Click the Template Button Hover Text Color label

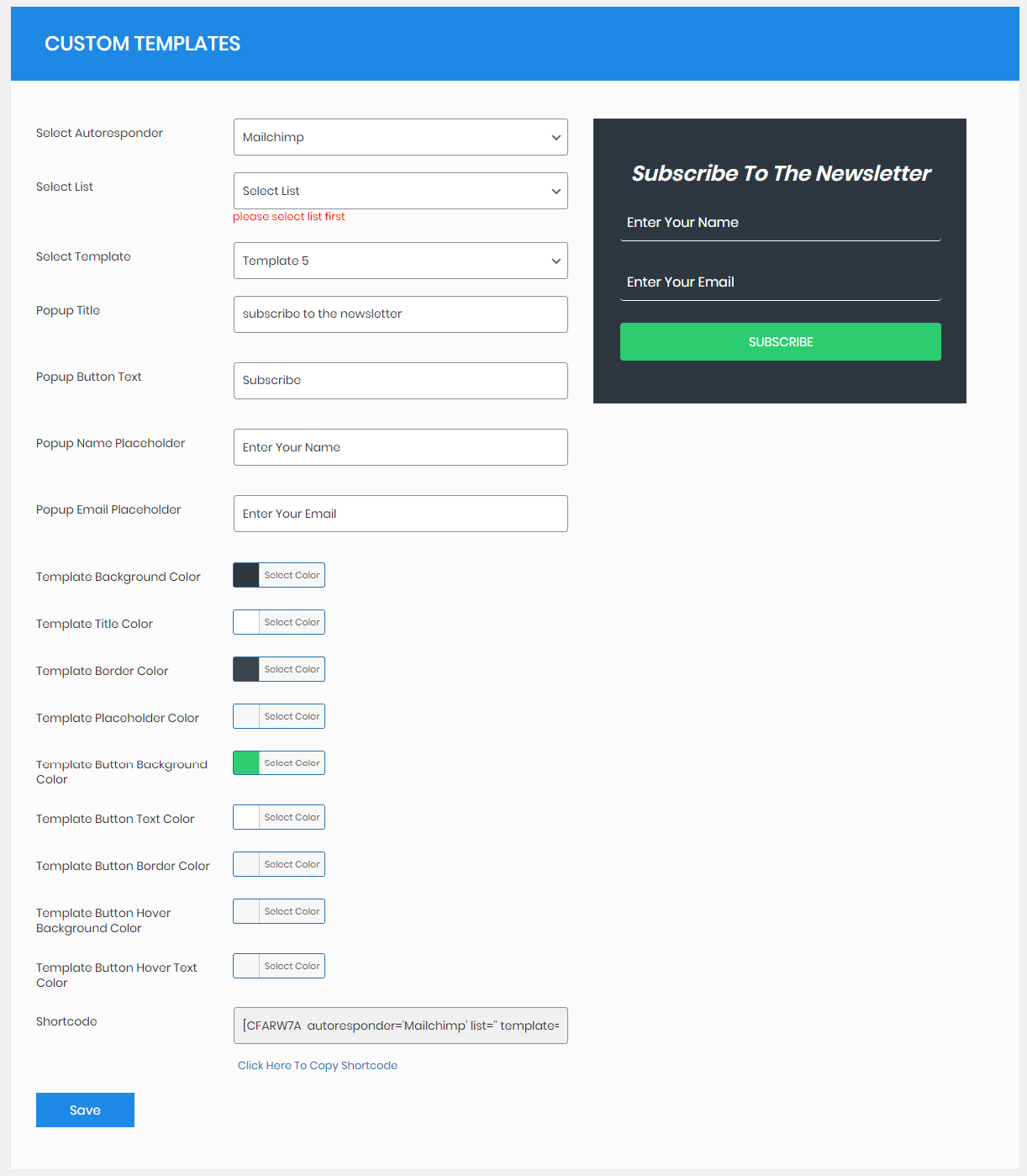(x=117, y=975)
